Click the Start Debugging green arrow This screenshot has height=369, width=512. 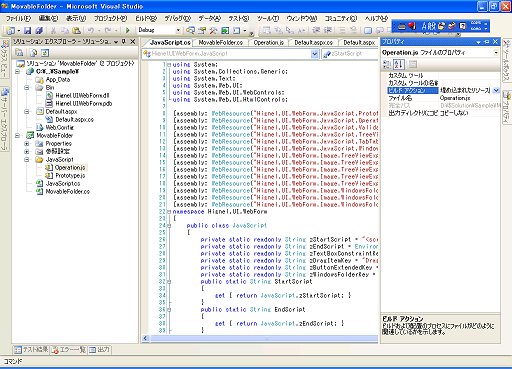pyautogui.click(x=127, y=31)
